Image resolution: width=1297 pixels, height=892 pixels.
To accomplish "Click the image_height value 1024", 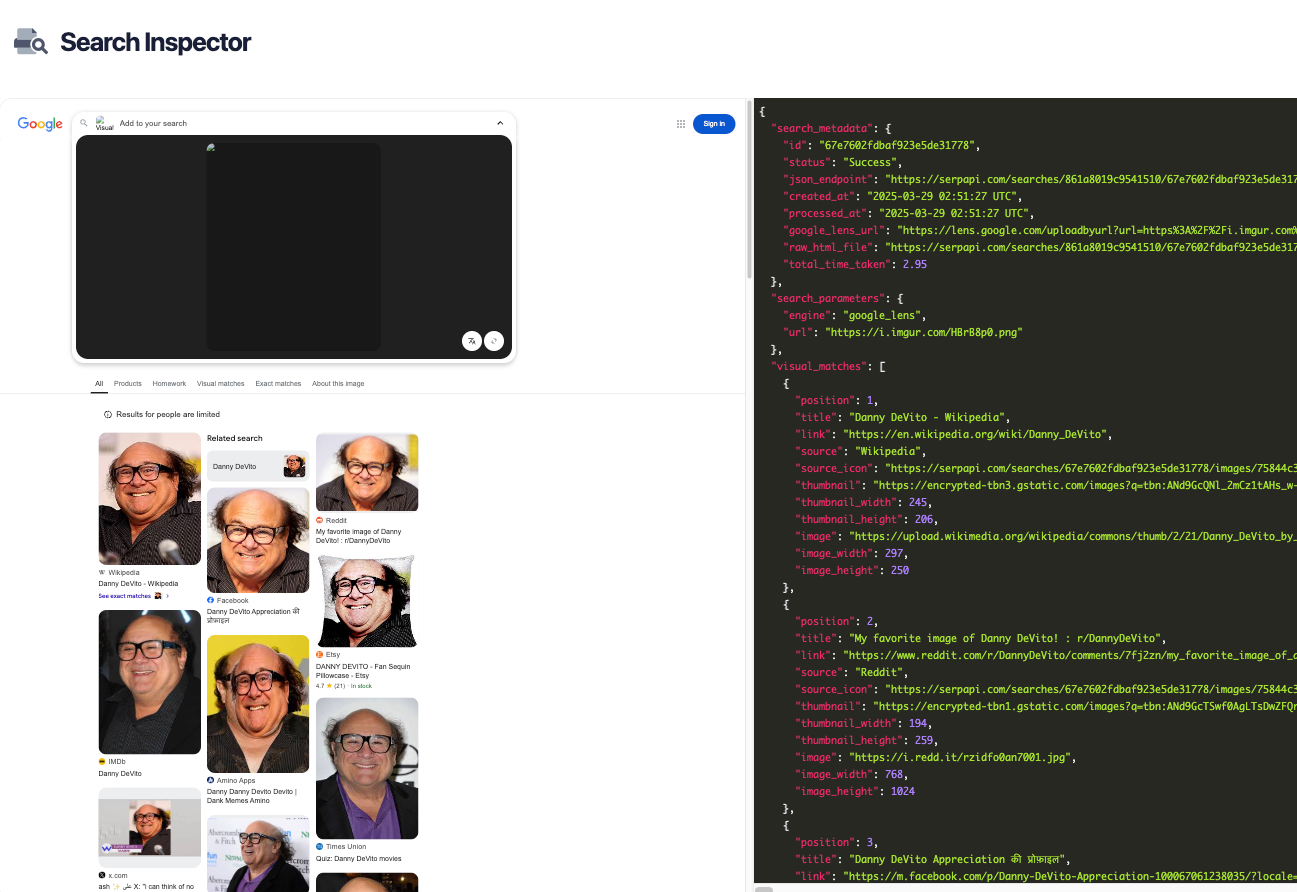I will [903, 791].
